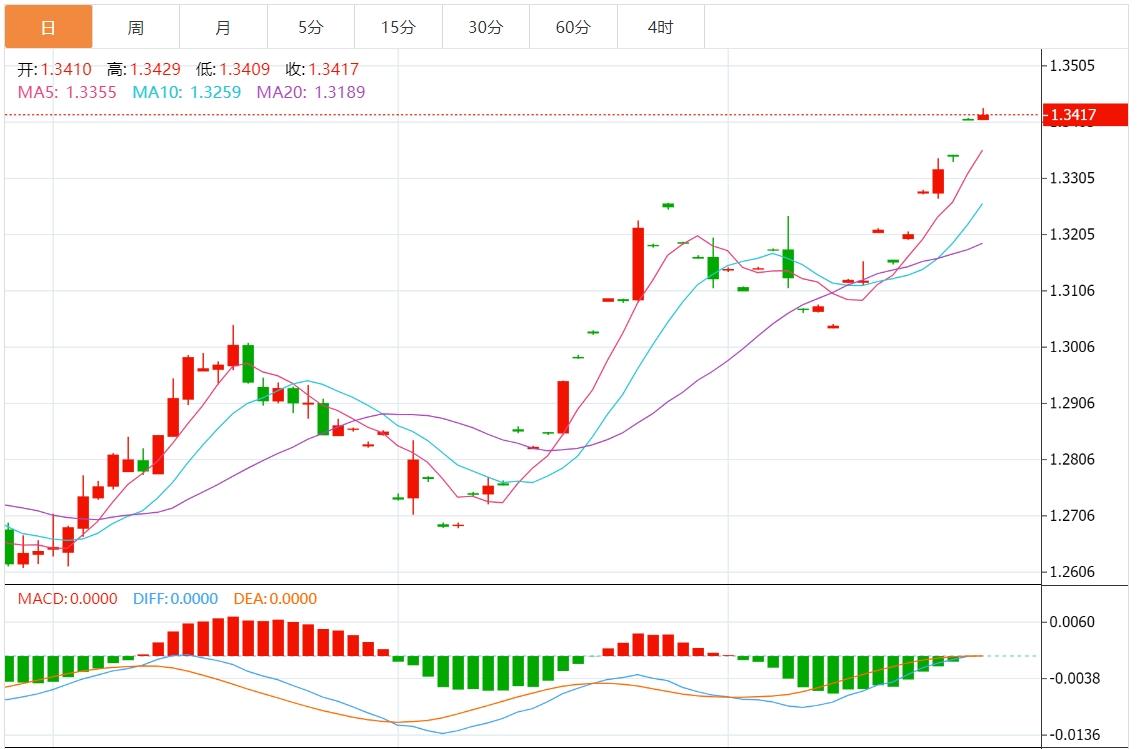Choose the 30分 timeframe tab
This screenshot has width=1144, height=749.
[485, 27]
